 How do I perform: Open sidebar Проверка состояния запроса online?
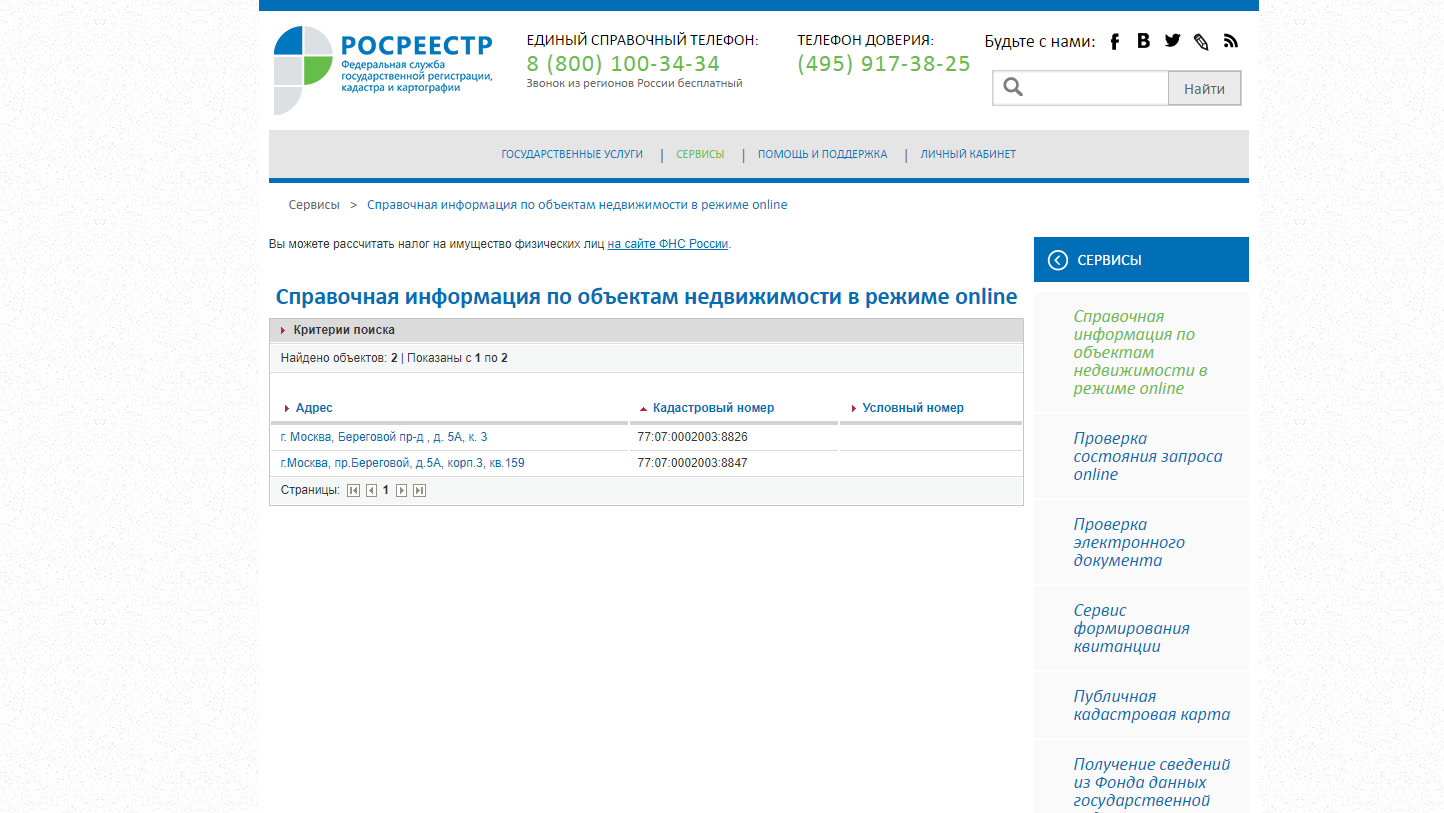1148,457
